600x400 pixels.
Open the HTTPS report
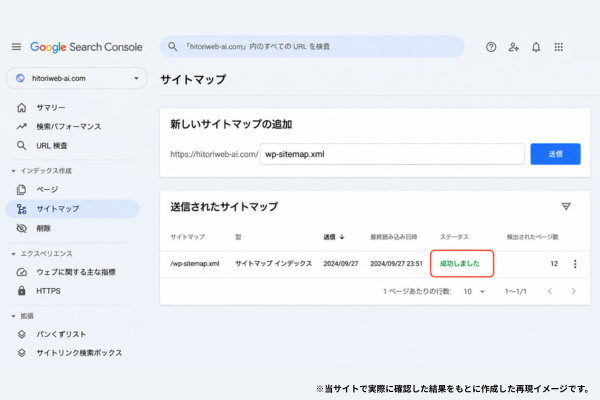click(x=48, y=291)
